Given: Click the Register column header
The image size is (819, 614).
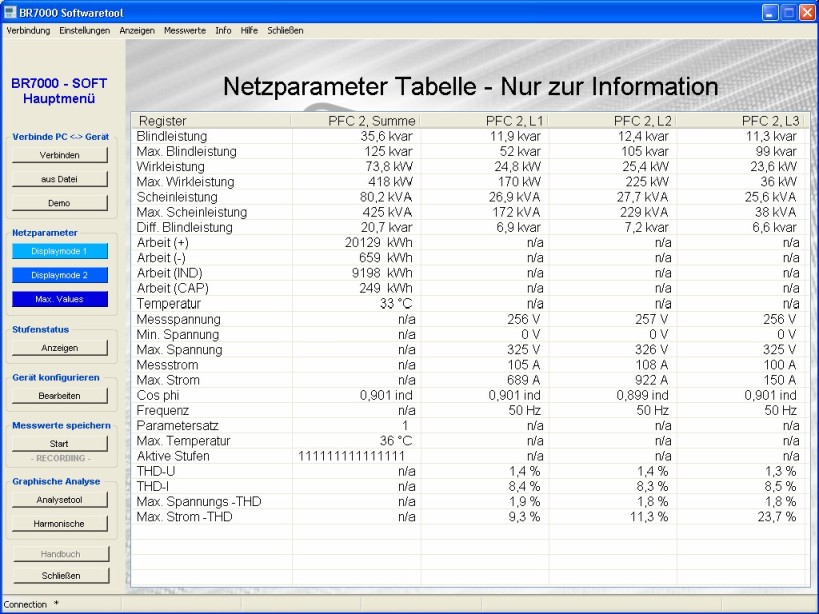Looking at the screenshot, I should (x=211, y=121).
